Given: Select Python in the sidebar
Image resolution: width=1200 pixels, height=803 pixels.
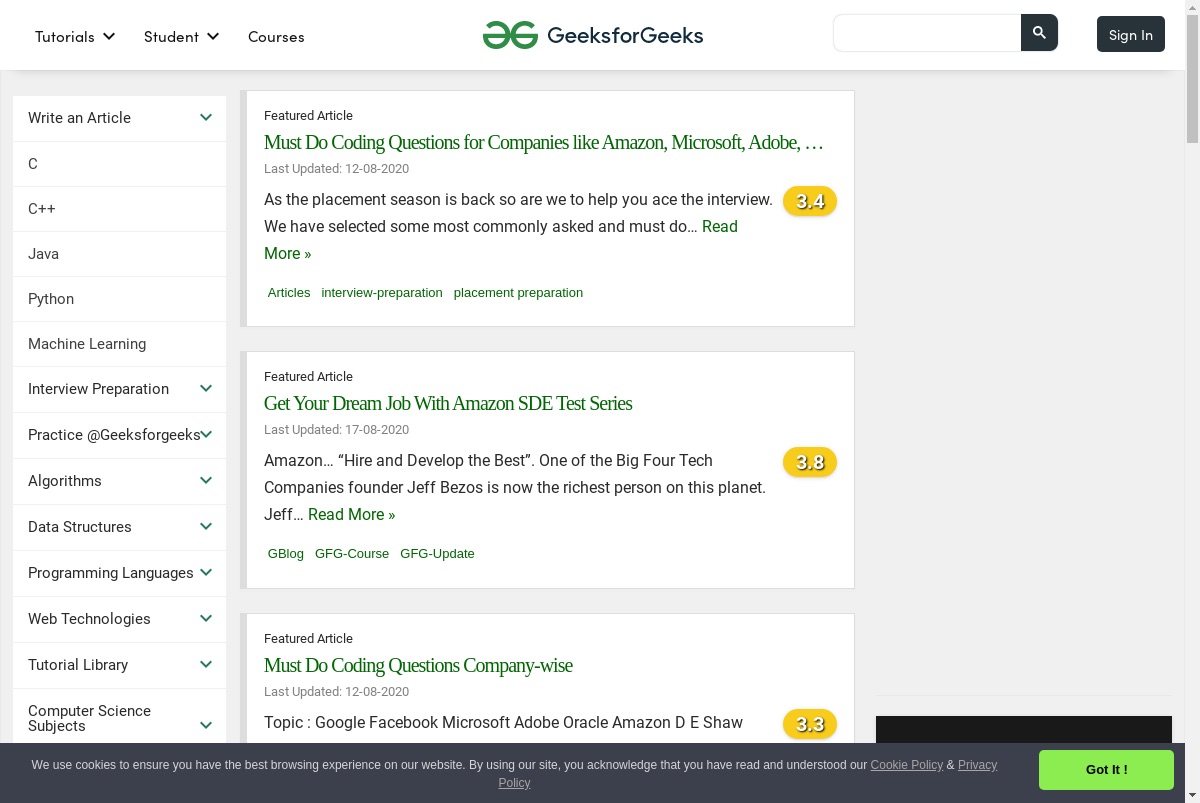Looking at the screenshot, I should (x=119, y=299).
